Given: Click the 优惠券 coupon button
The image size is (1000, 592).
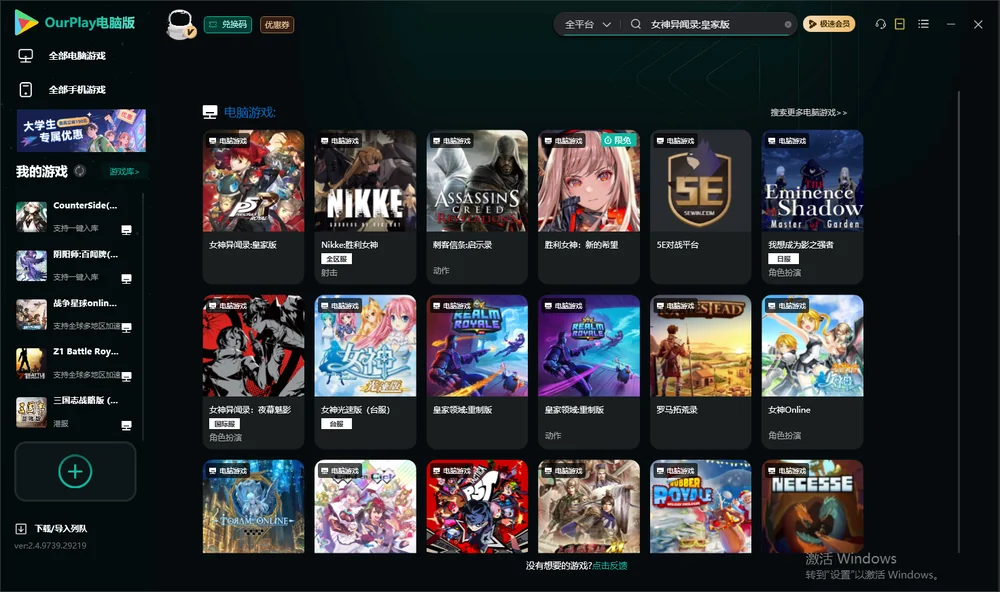Looking at the screenshot, I should 277,24.
